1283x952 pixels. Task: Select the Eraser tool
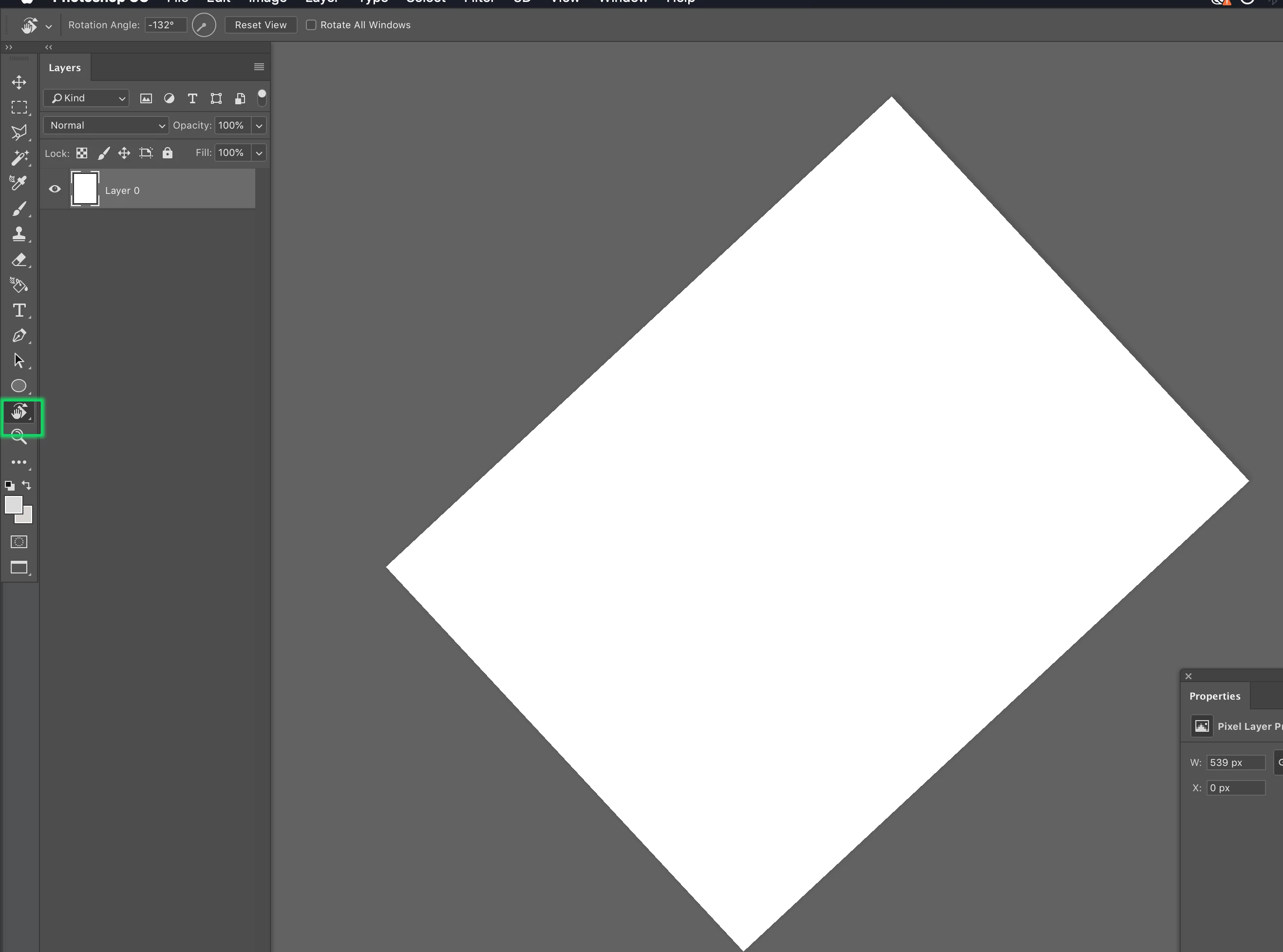(x=19, y=260)
